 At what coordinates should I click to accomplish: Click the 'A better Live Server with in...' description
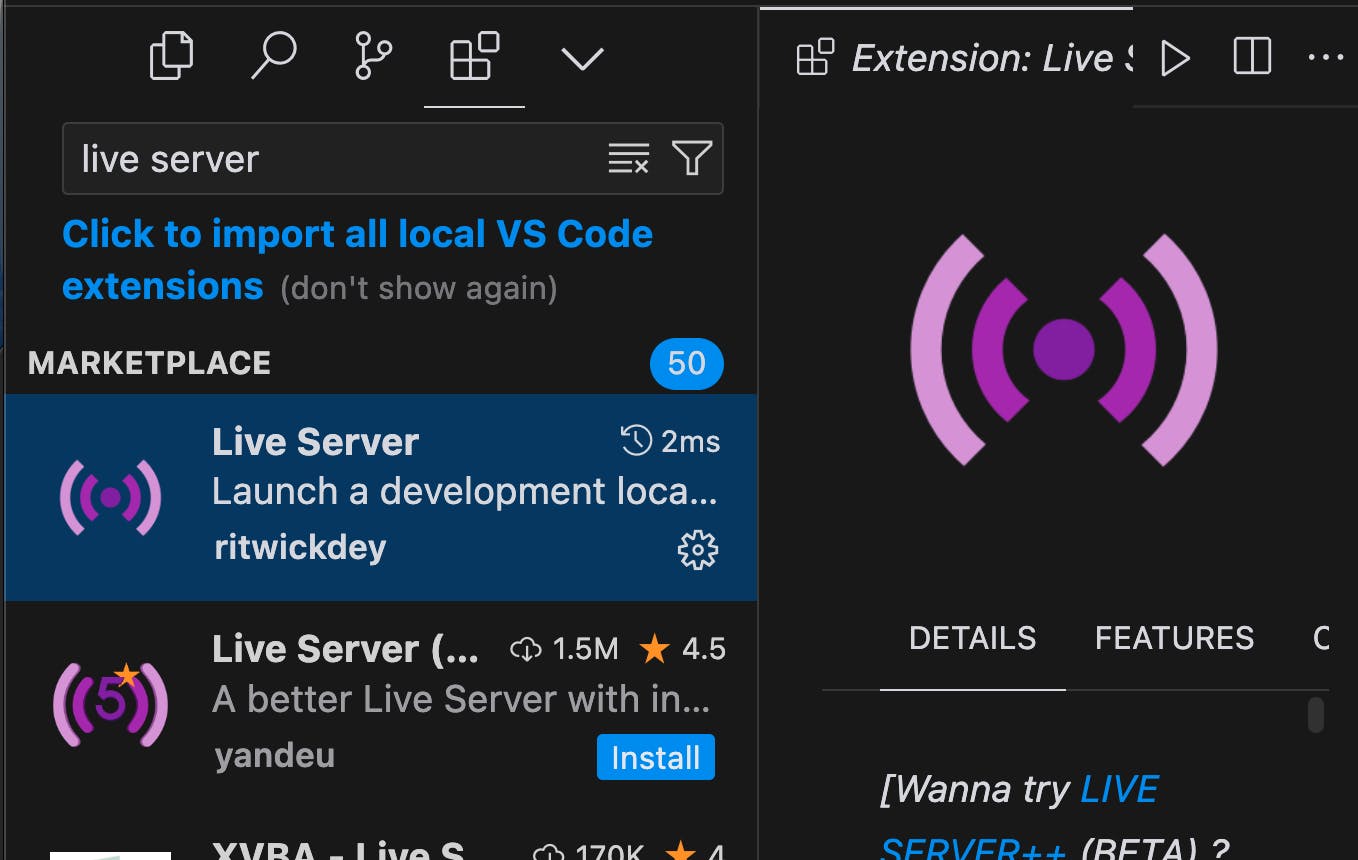[x=462, y=700]
